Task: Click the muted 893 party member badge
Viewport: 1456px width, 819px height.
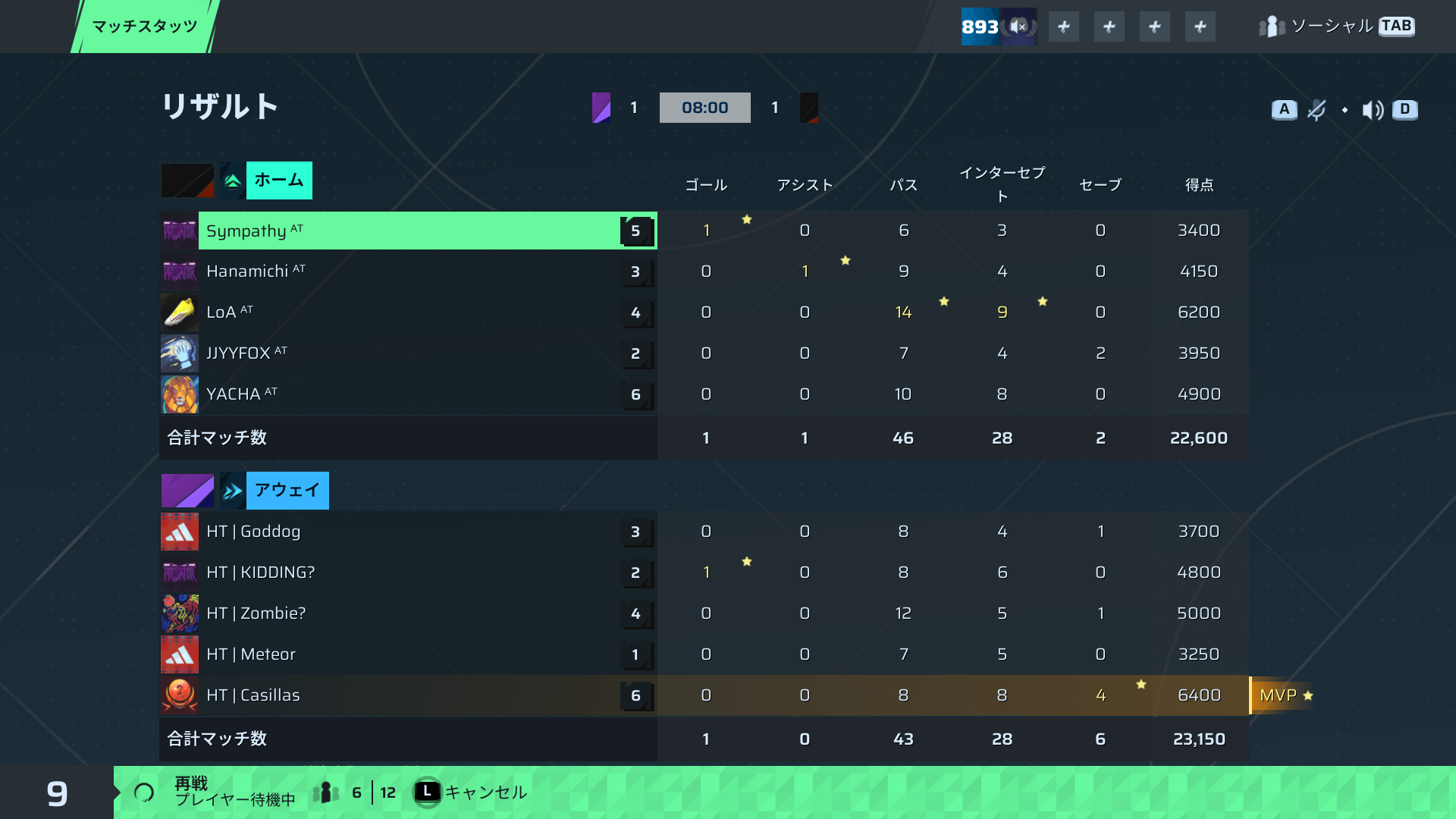Action: (x=999, y=27)
